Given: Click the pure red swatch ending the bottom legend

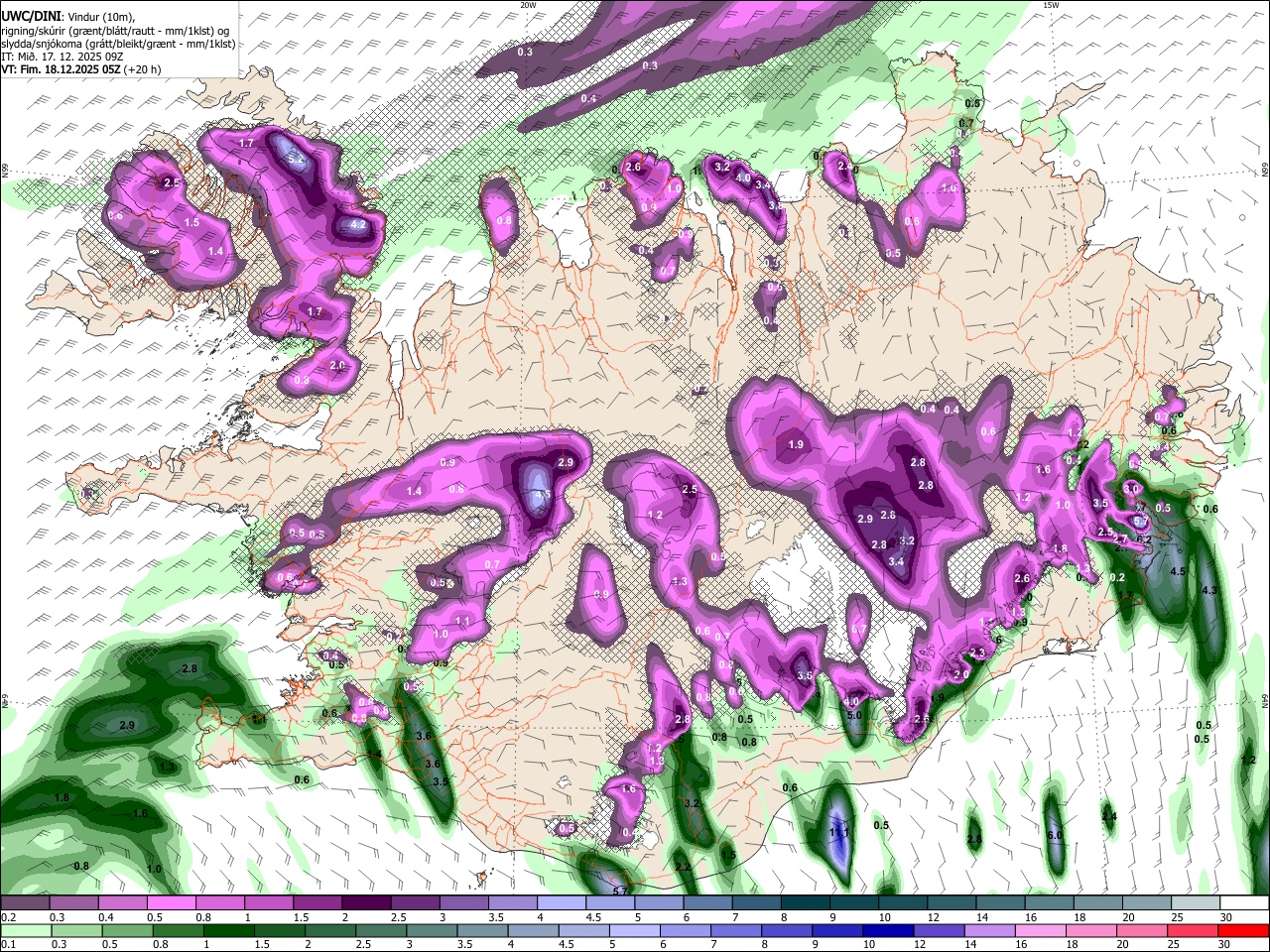Looking at the screenshot, I should tap(1242, 931).
